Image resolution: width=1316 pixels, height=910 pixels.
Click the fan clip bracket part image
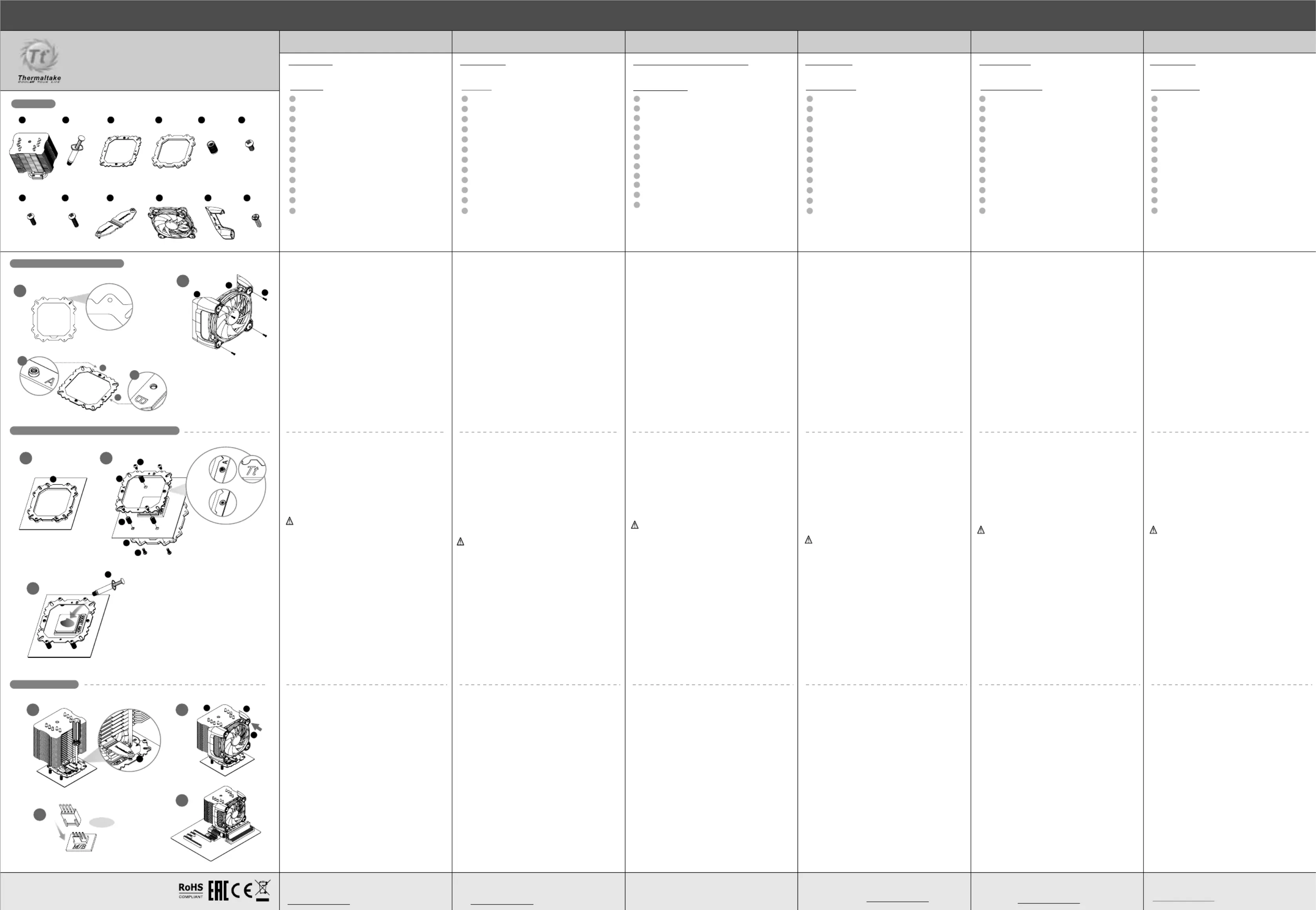(221, 223)
